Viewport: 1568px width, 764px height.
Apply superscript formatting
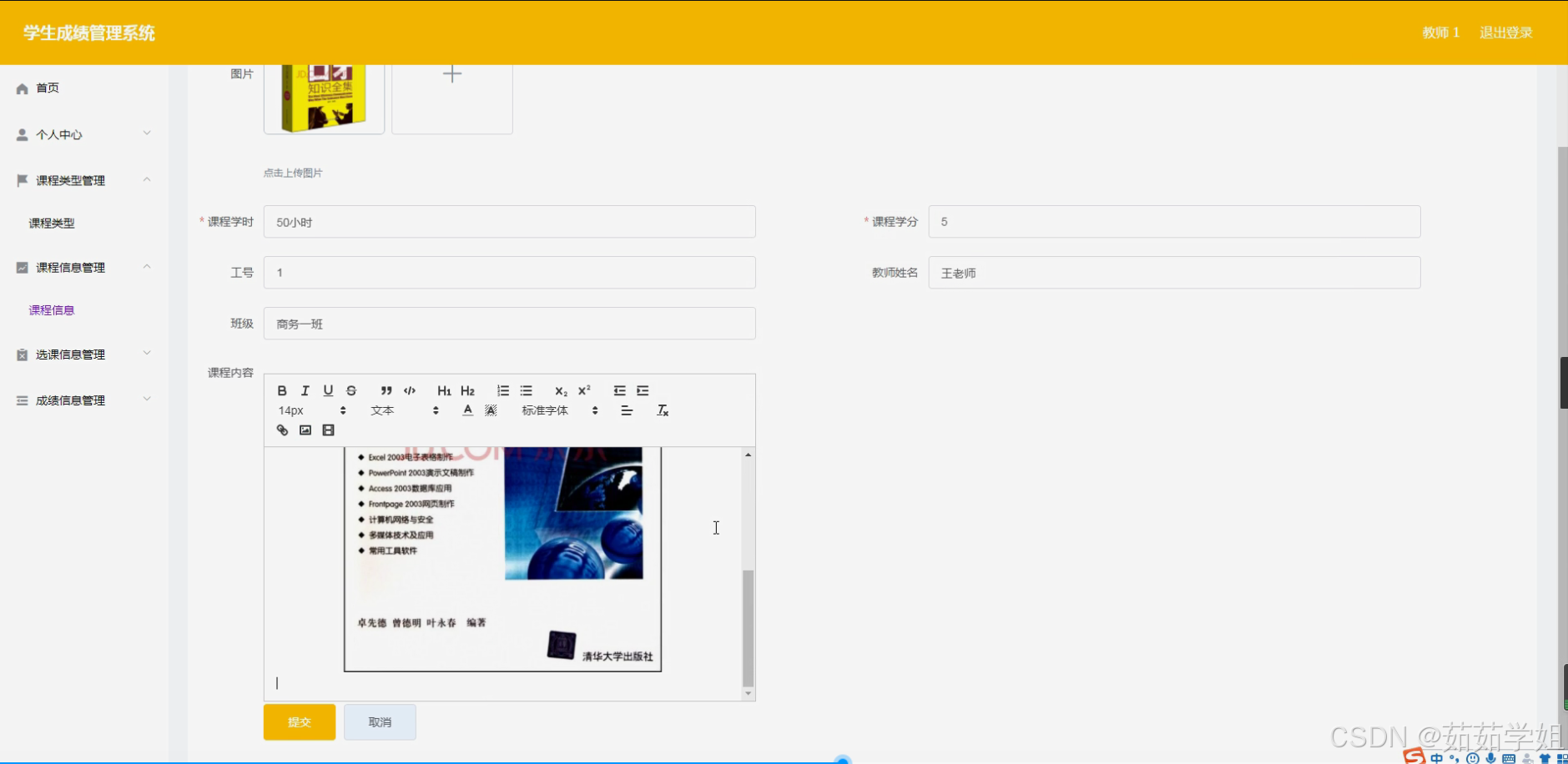(584, 390)
